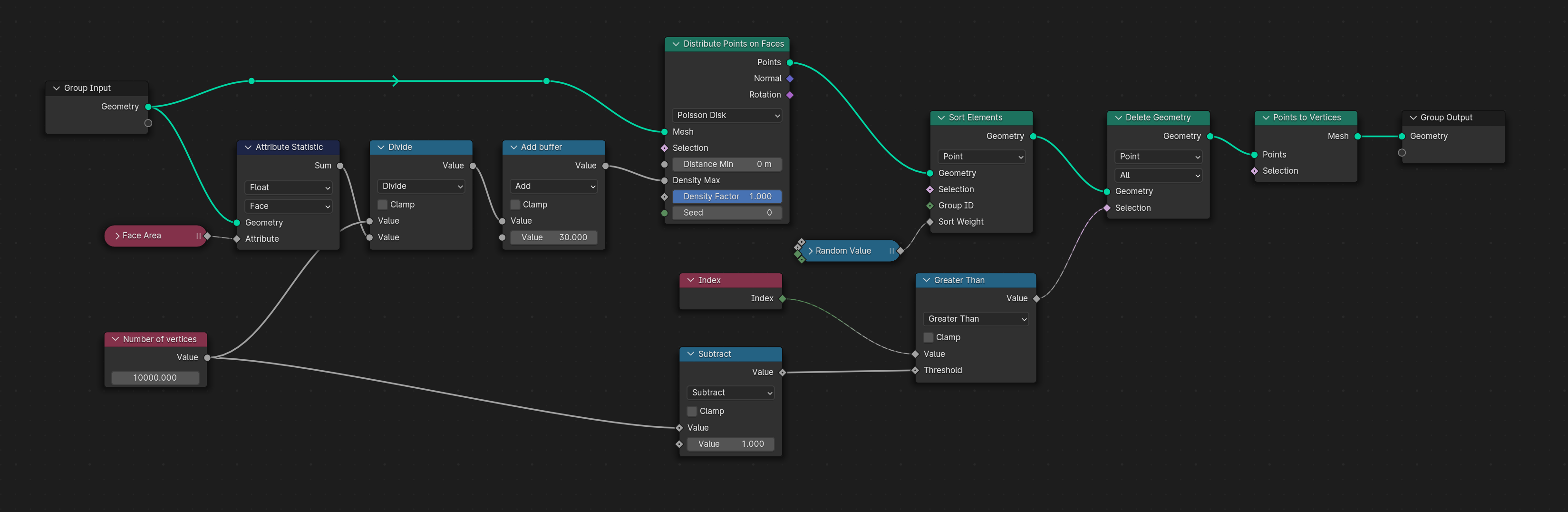Click the Threshold input socket on Greater Than

click(x=915, y=370)
